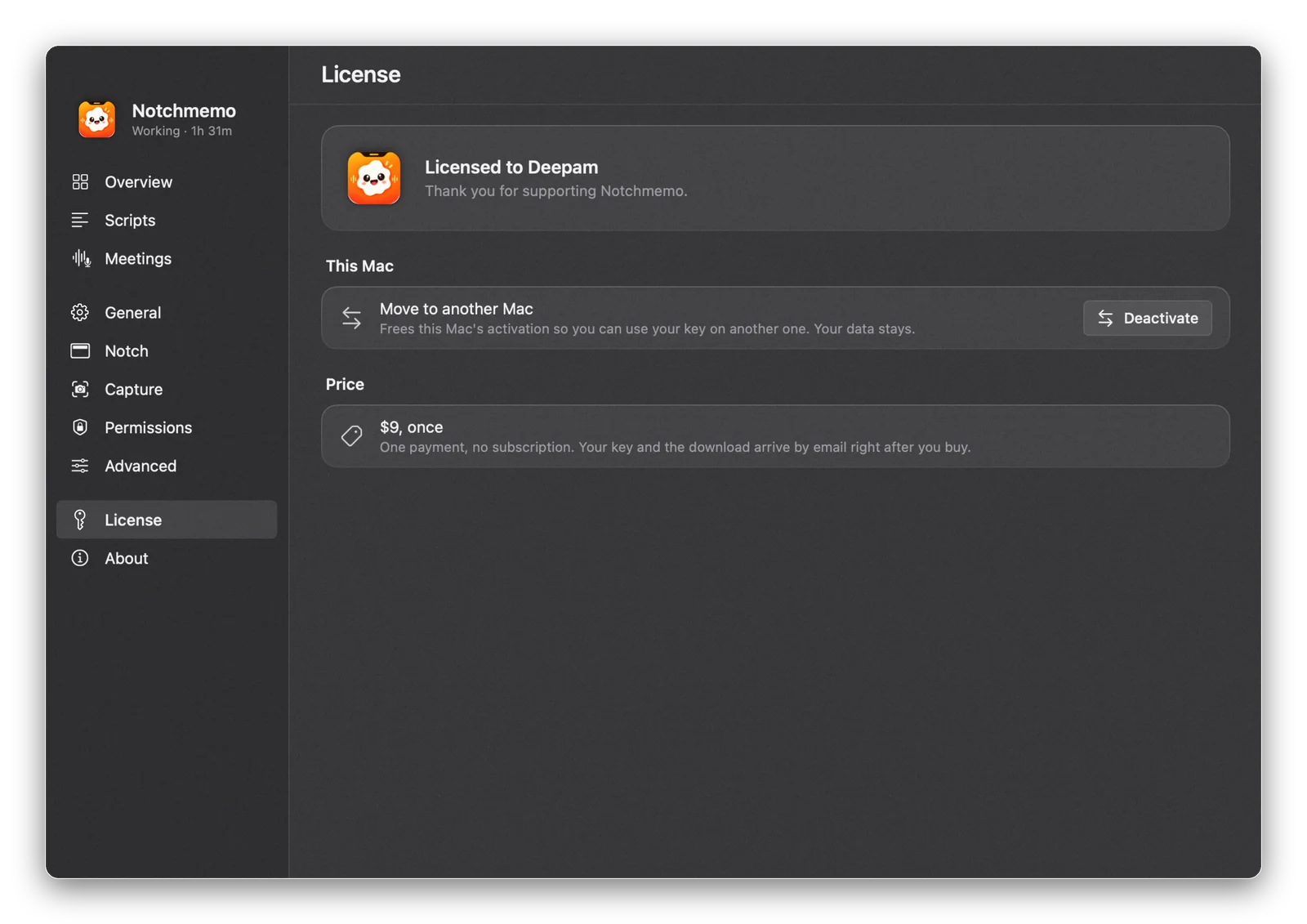Go to Meetings in the sidebar
Screen dimensions: 1307x924
(x=167, y=258)
